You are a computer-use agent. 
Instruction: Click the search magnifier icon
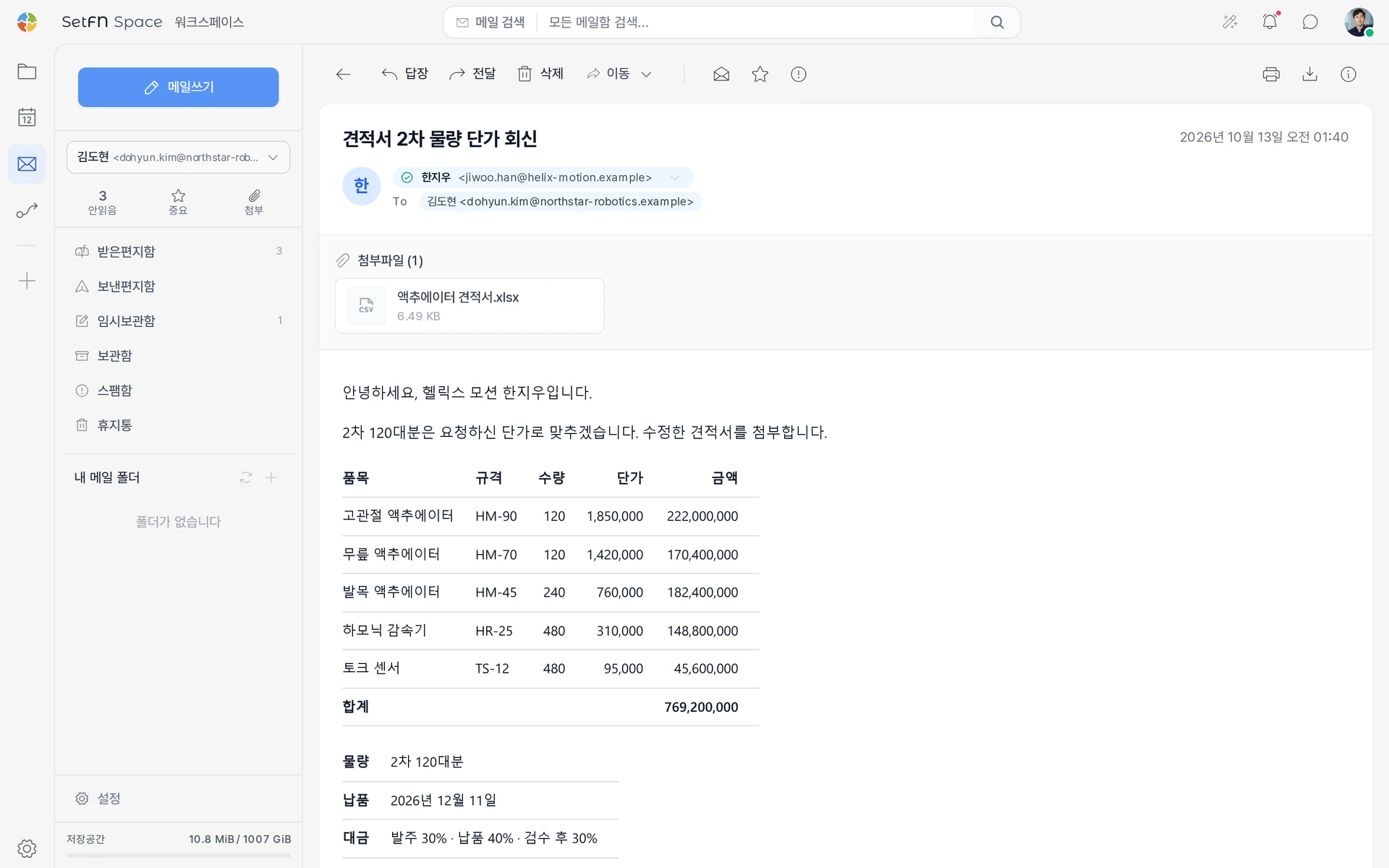[997, 22]
